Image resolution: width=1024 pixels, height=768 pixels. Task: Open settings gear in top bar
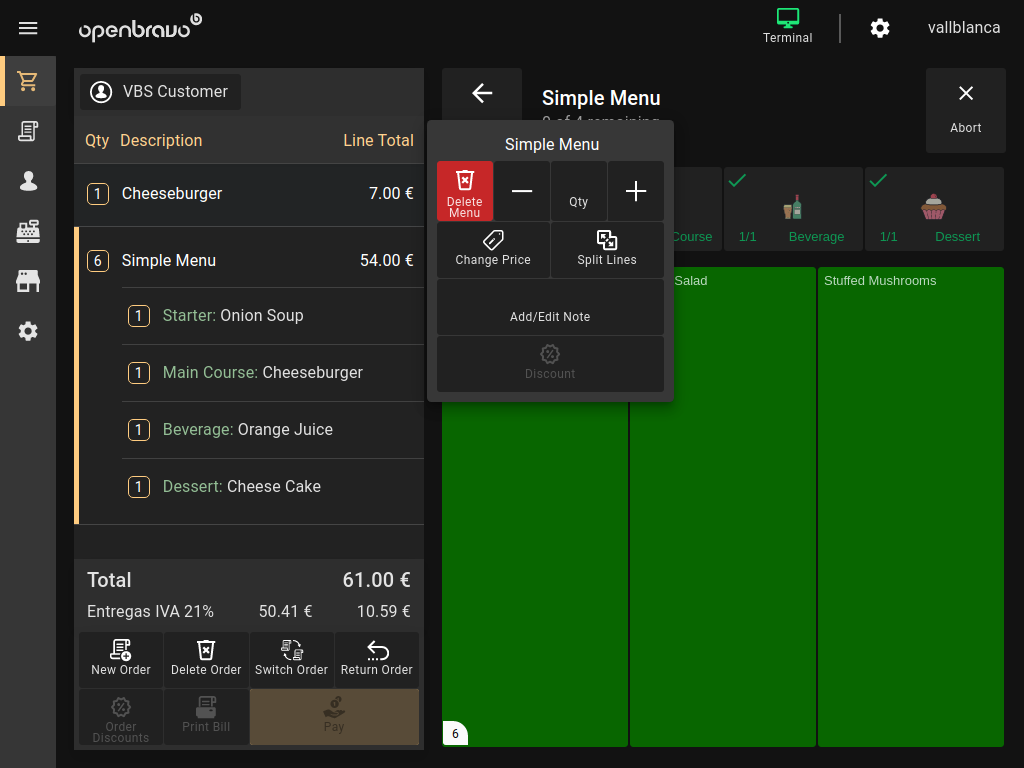pyautogui.click(x=880, y=28)
